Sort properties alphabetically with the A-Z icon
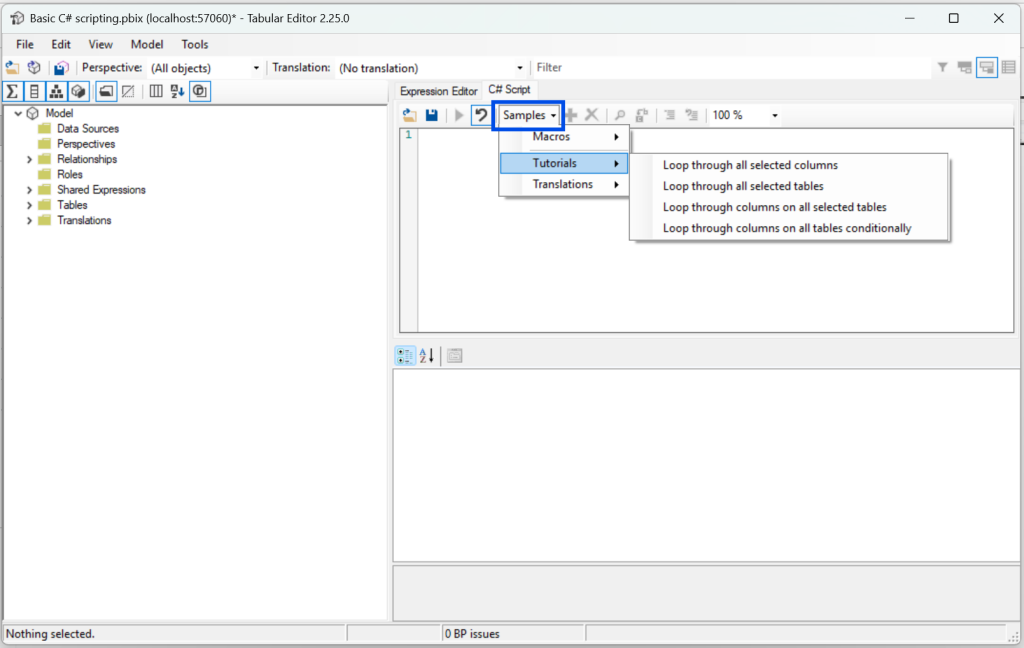Viewport: 1024px width, 648px height. tap(427, 356)
